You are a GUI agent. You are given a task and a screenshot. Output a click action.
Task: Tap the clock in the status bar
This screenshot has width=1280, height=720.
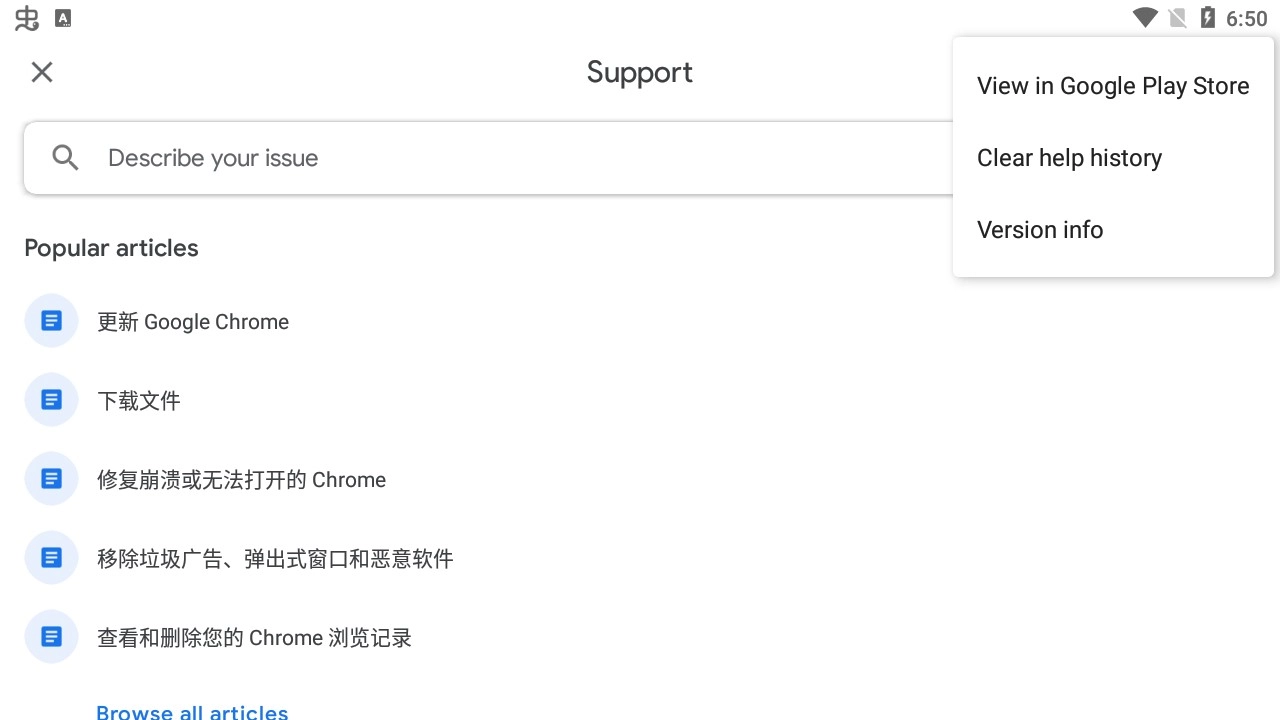[1246, 17]
